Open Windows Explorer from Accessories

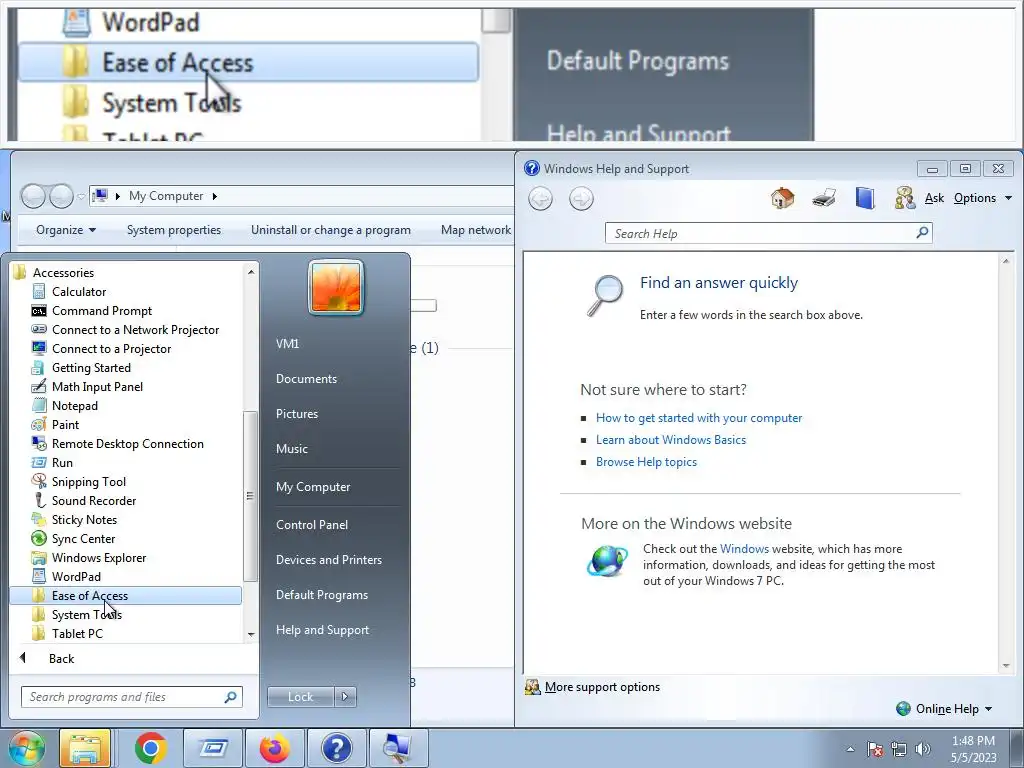point(99,557)
